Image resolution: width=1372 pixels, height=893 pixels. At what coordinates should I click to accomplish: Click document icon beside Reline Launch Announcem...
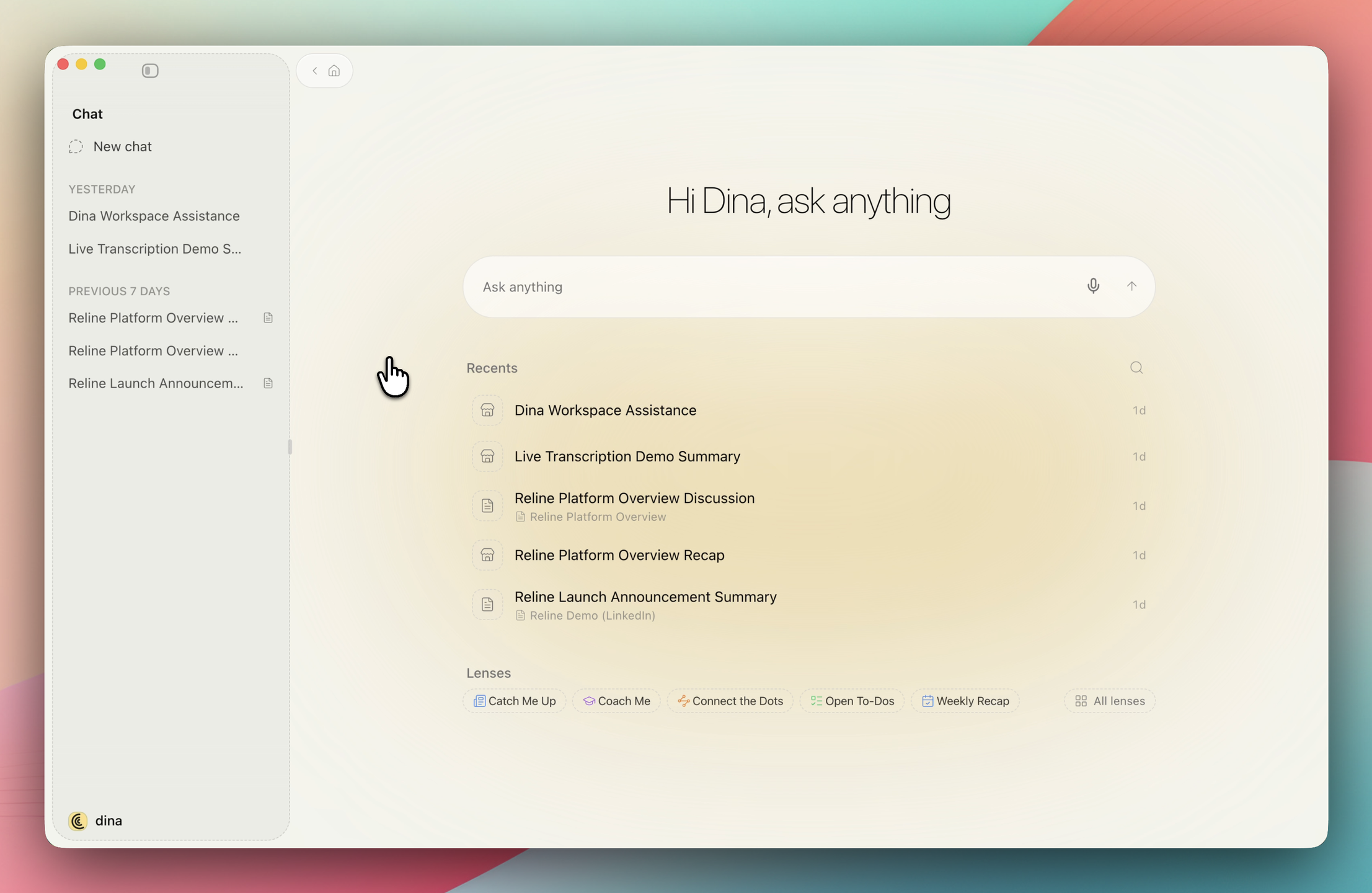(268, 383)
